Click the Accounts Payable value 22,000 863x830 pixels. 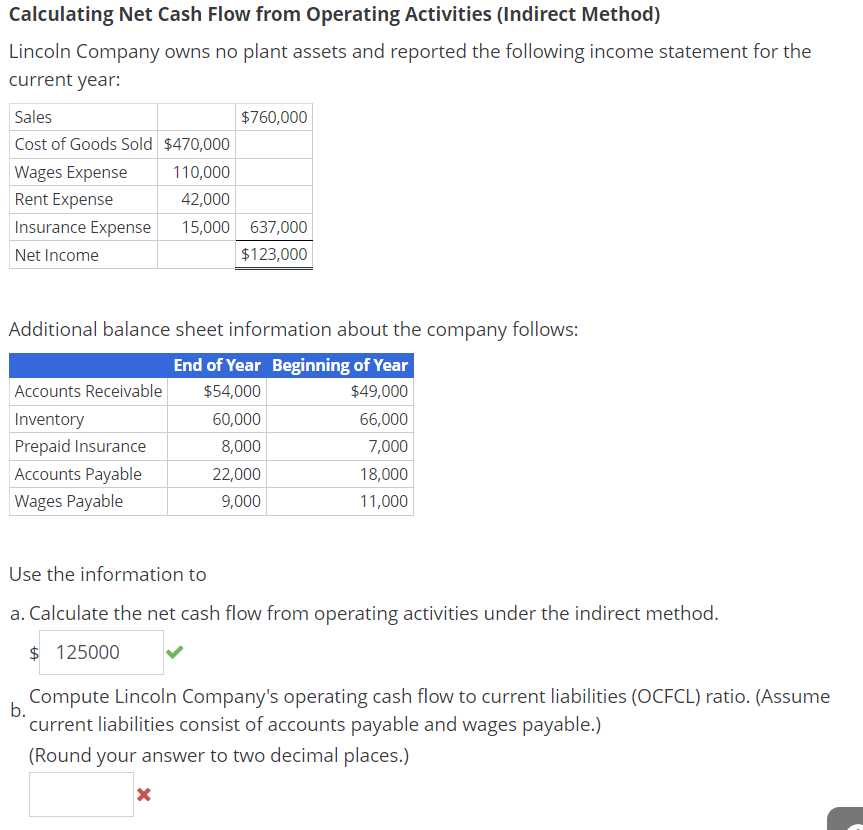point(236,473)
